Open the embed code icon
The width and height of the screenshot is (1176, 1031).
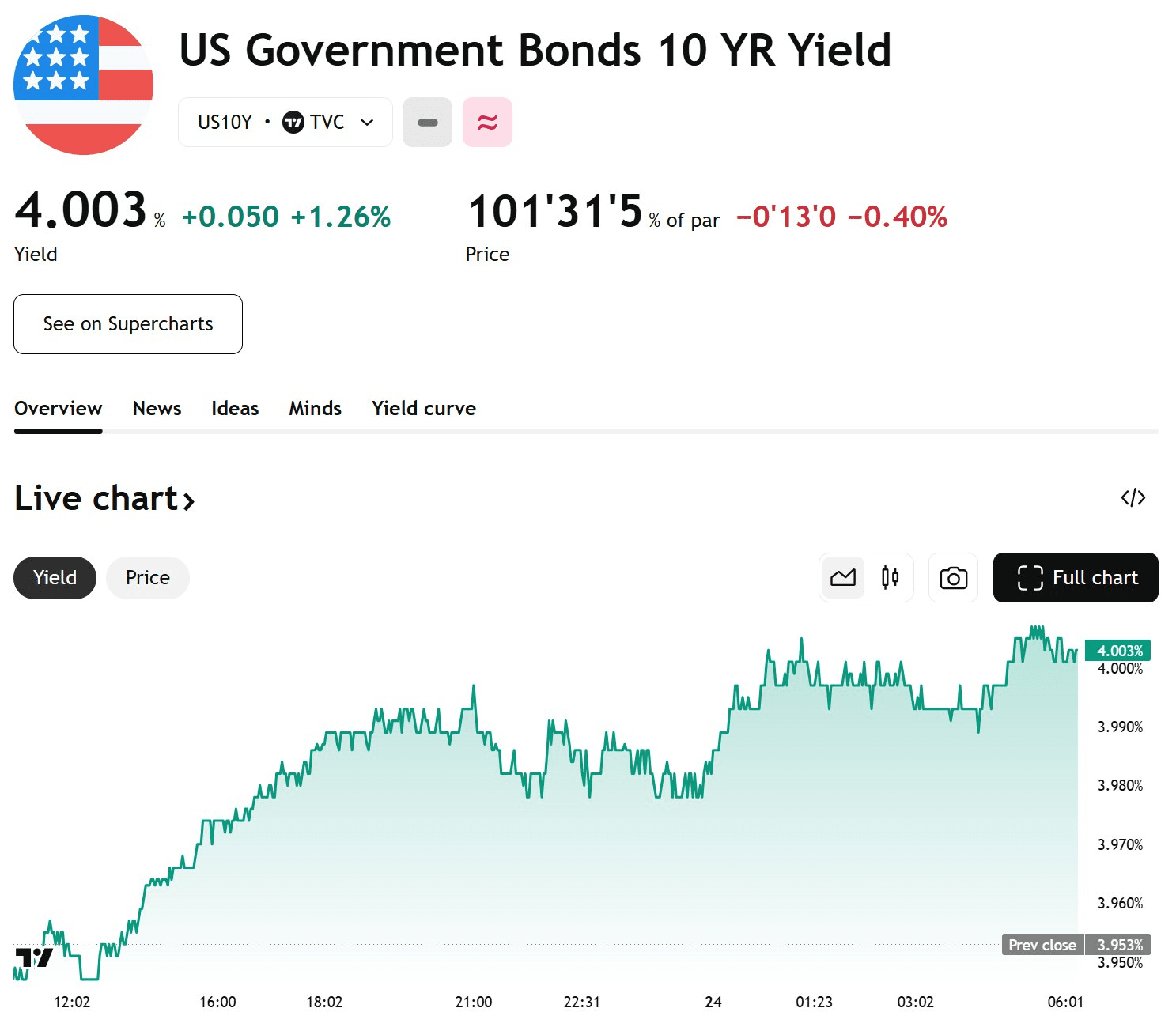pyautogui.click(x=1133, y=497)
